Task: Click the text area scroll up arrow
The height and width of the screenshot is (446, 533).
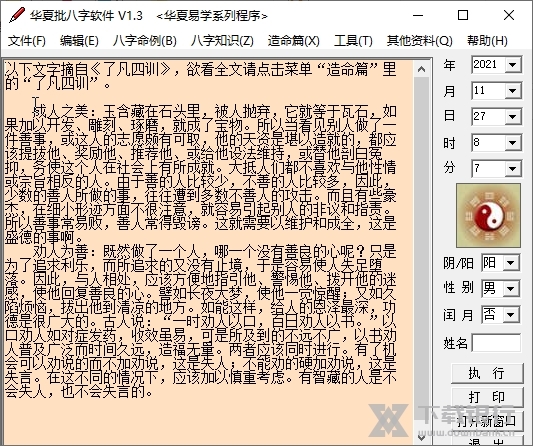Action: pos(422,69)
